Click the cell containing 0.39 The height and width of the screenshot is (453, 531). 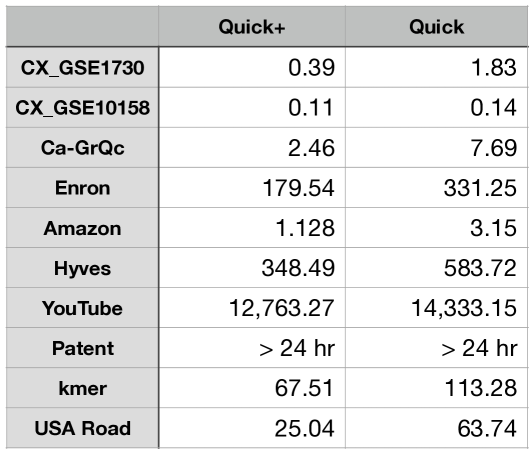(x=252, y=67)
